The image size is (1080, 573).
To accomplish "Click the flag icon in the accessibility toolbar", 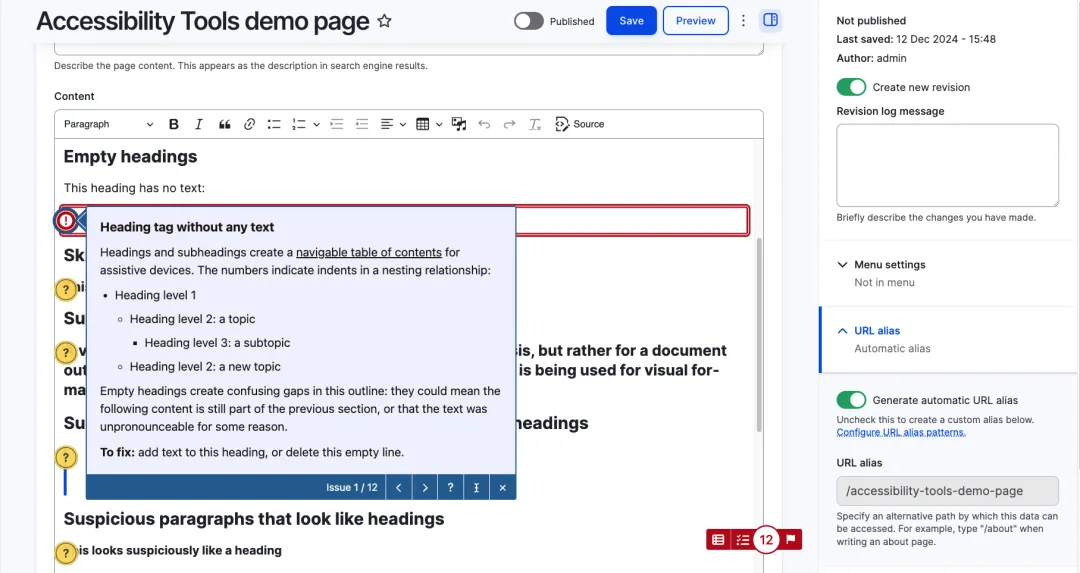I will (x=791, y=539).
